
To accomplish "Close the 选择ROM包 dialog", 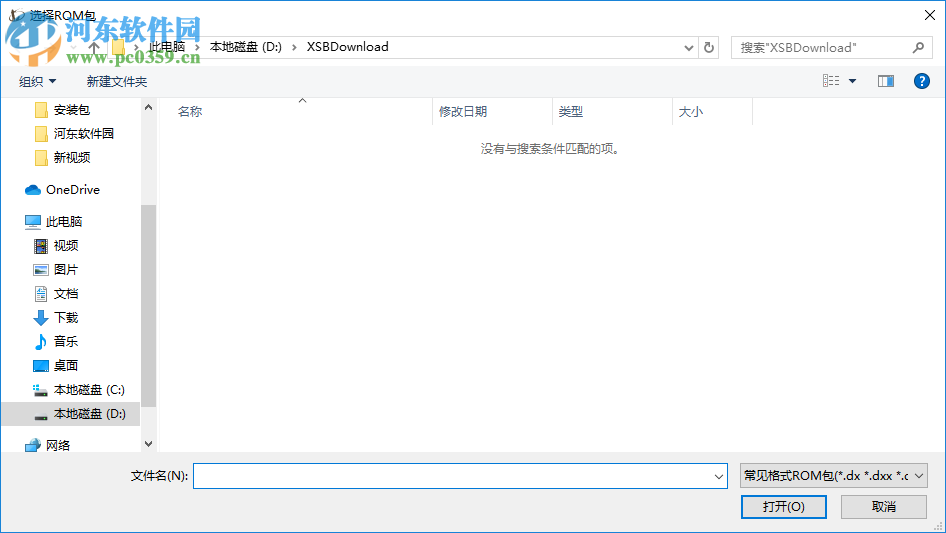I will [930, 15].
